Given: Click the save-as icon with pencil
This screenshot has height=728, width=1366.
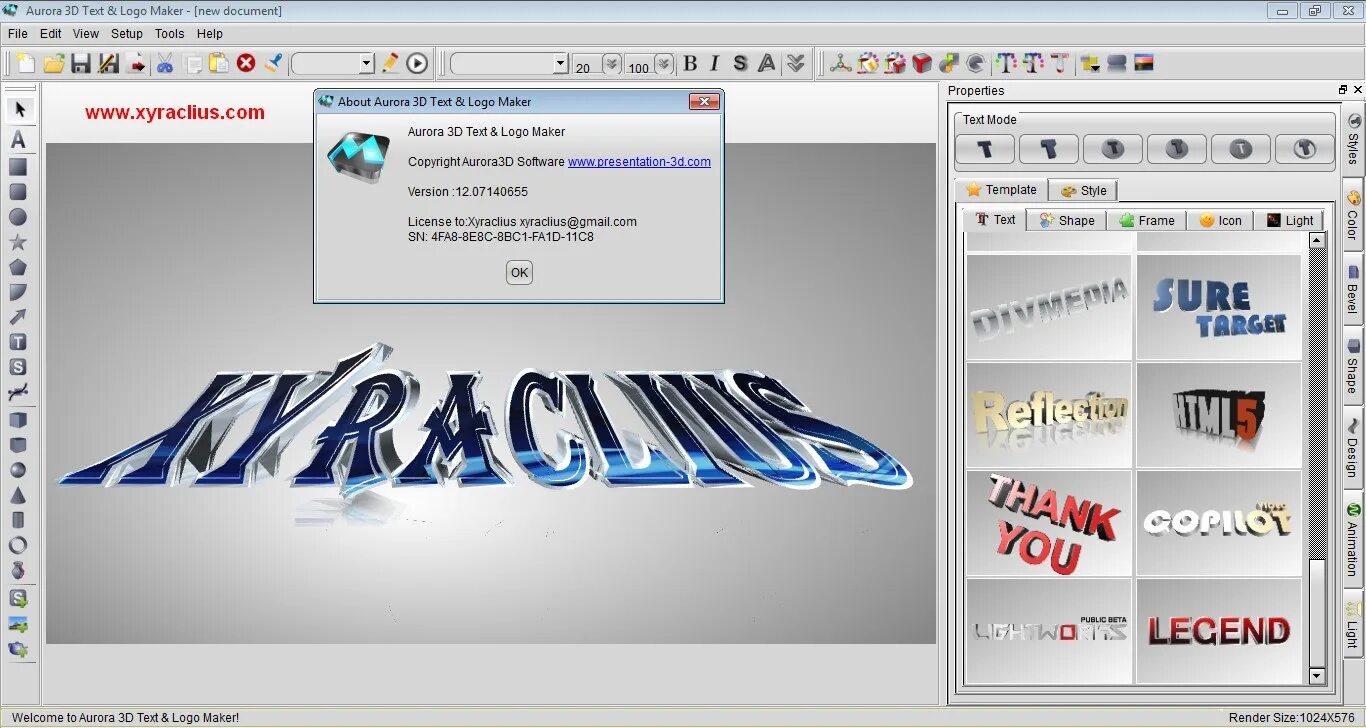Looking at the screenshot, I should tap(109, 64).
